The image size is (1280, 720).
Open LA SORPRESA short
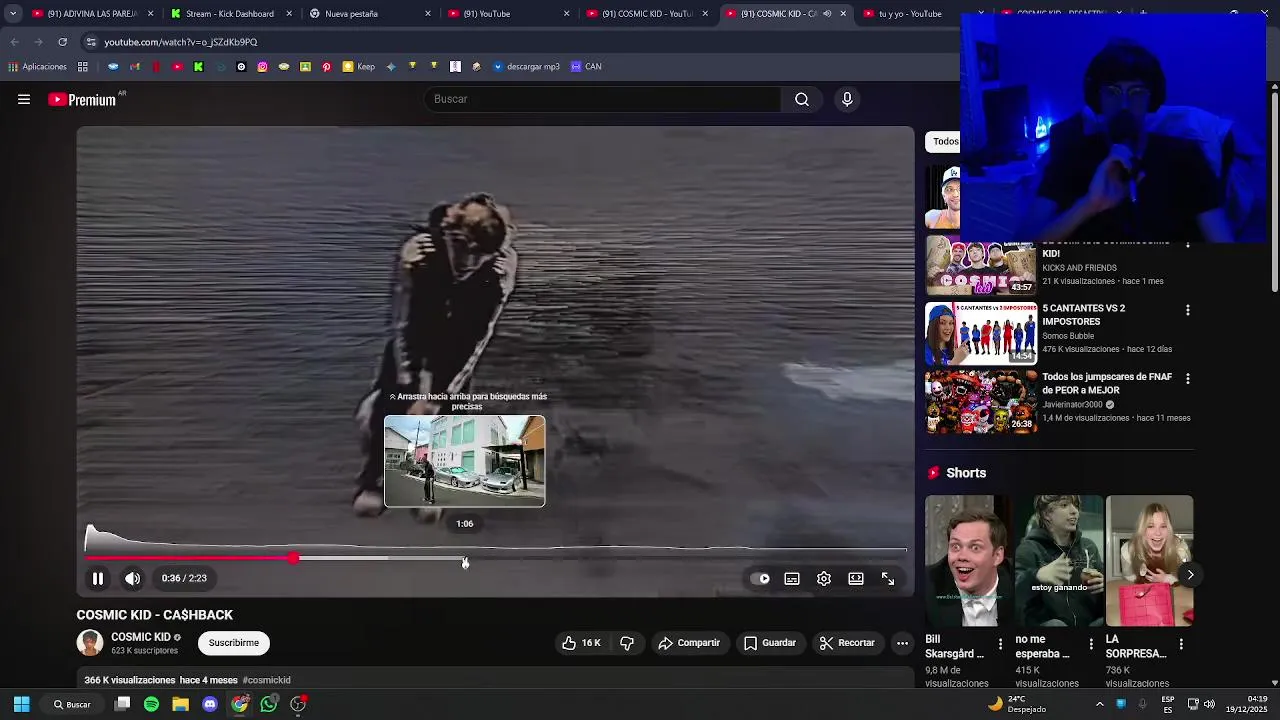point(1149,560)
